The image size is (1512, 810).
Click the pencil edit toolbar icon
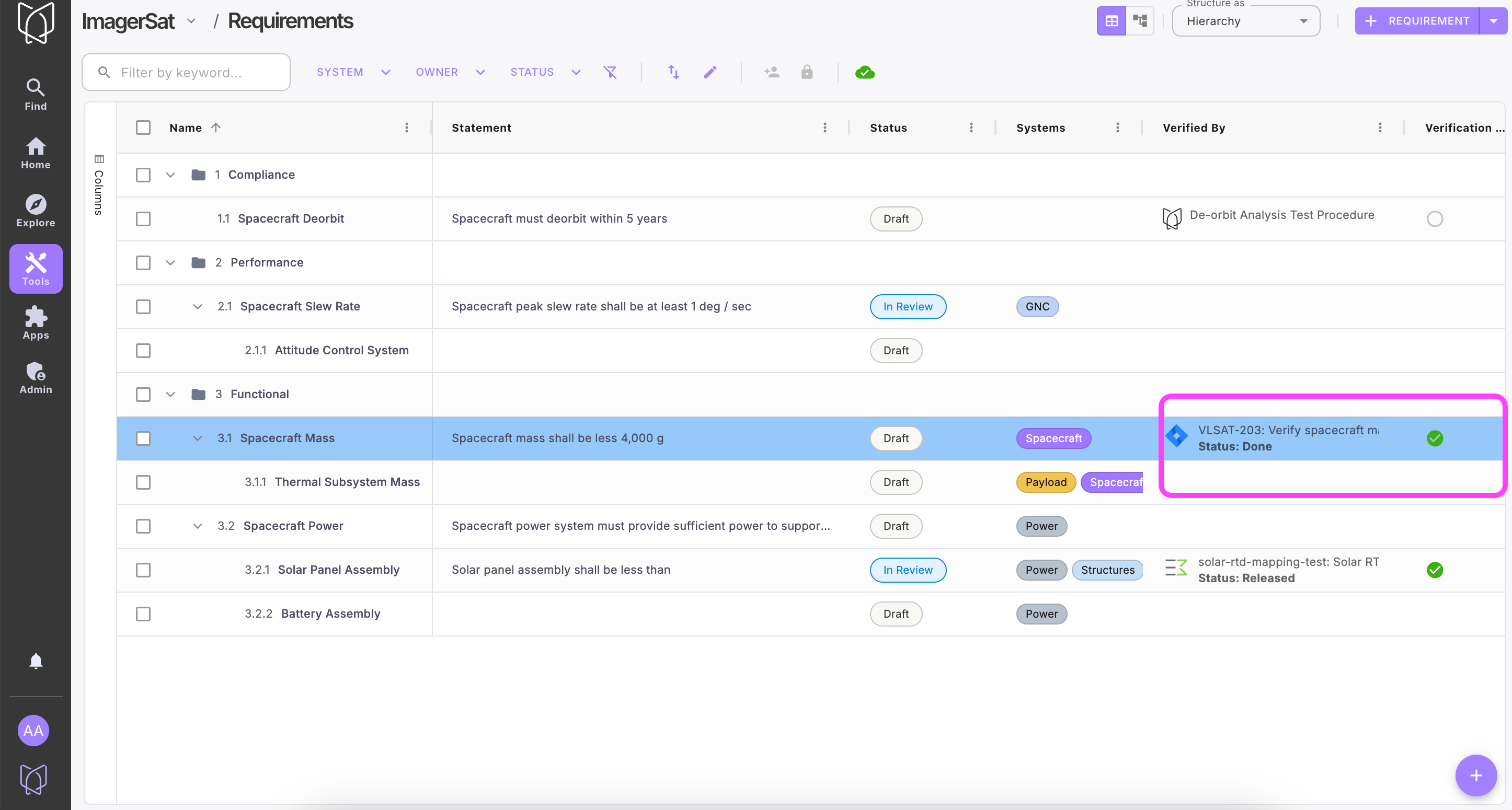click(x=710, y=72)
